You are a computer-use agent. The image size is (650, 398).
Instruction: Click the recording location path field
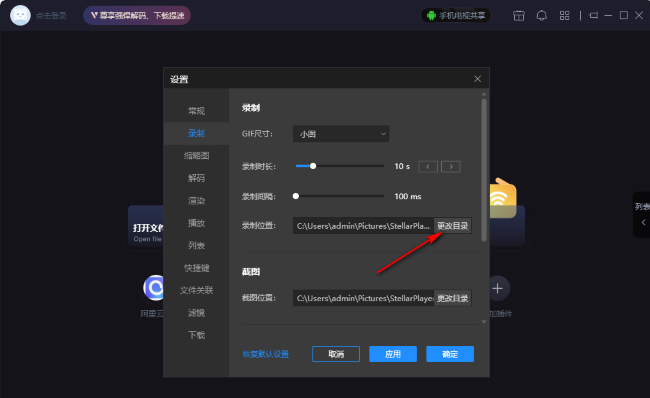(364, 226)
